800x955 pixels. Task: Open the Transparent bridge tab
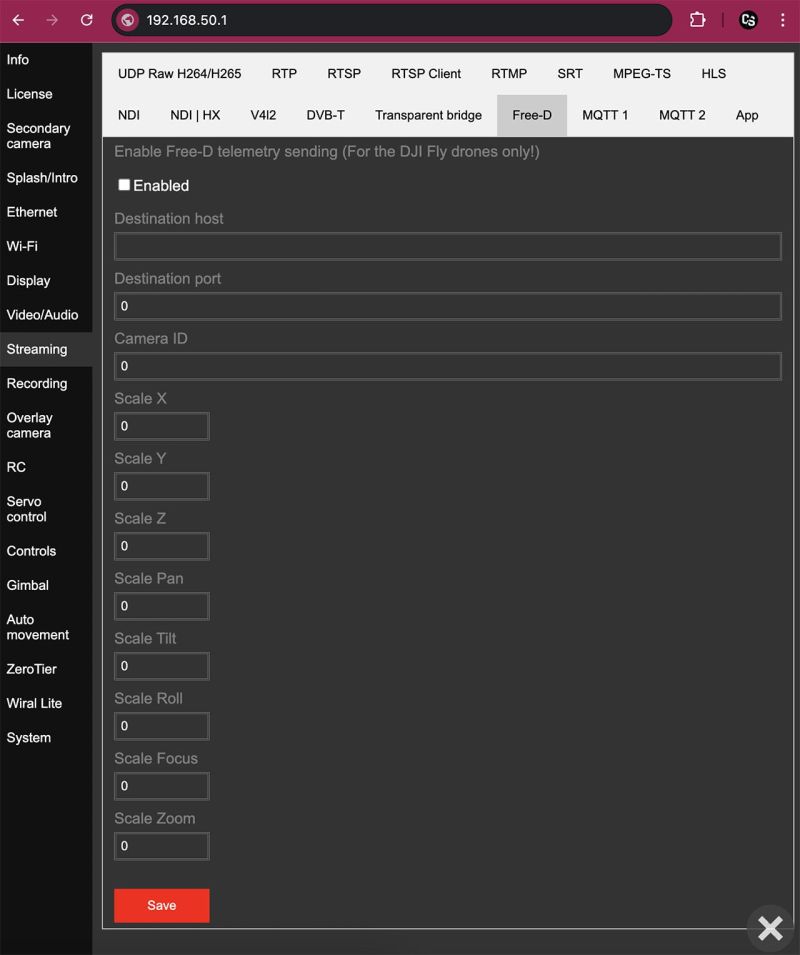428,116
